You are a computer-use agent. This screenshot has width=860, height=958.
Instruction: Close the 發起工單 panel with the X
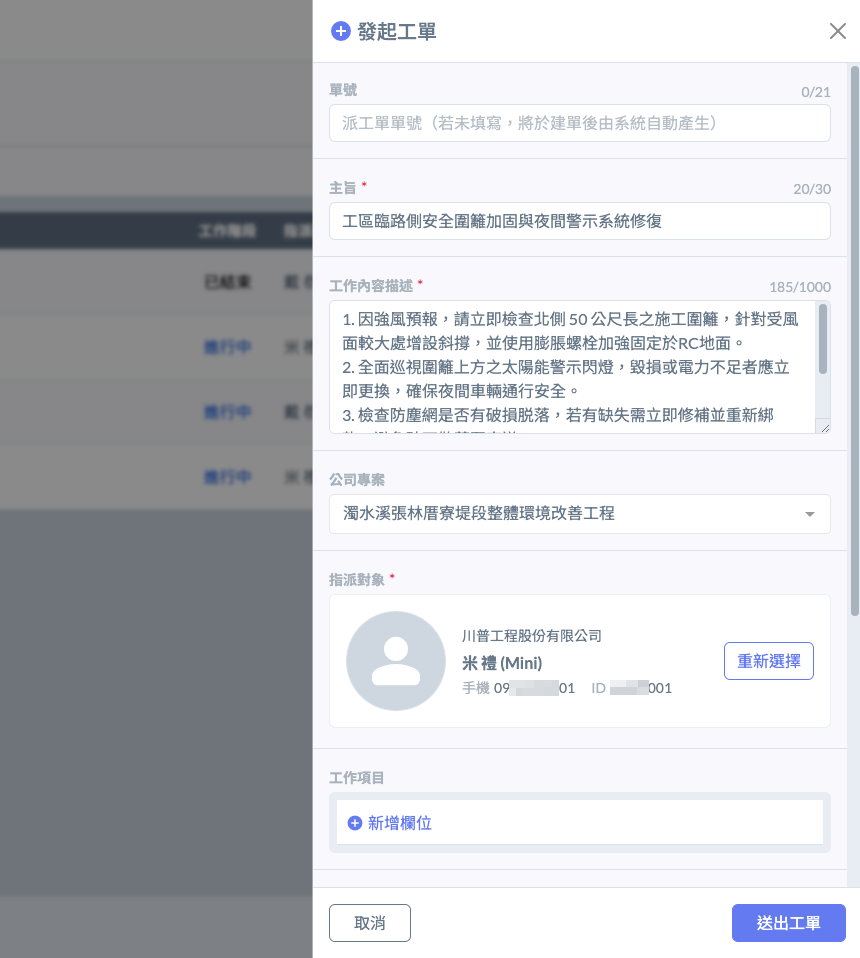[838, 31]
